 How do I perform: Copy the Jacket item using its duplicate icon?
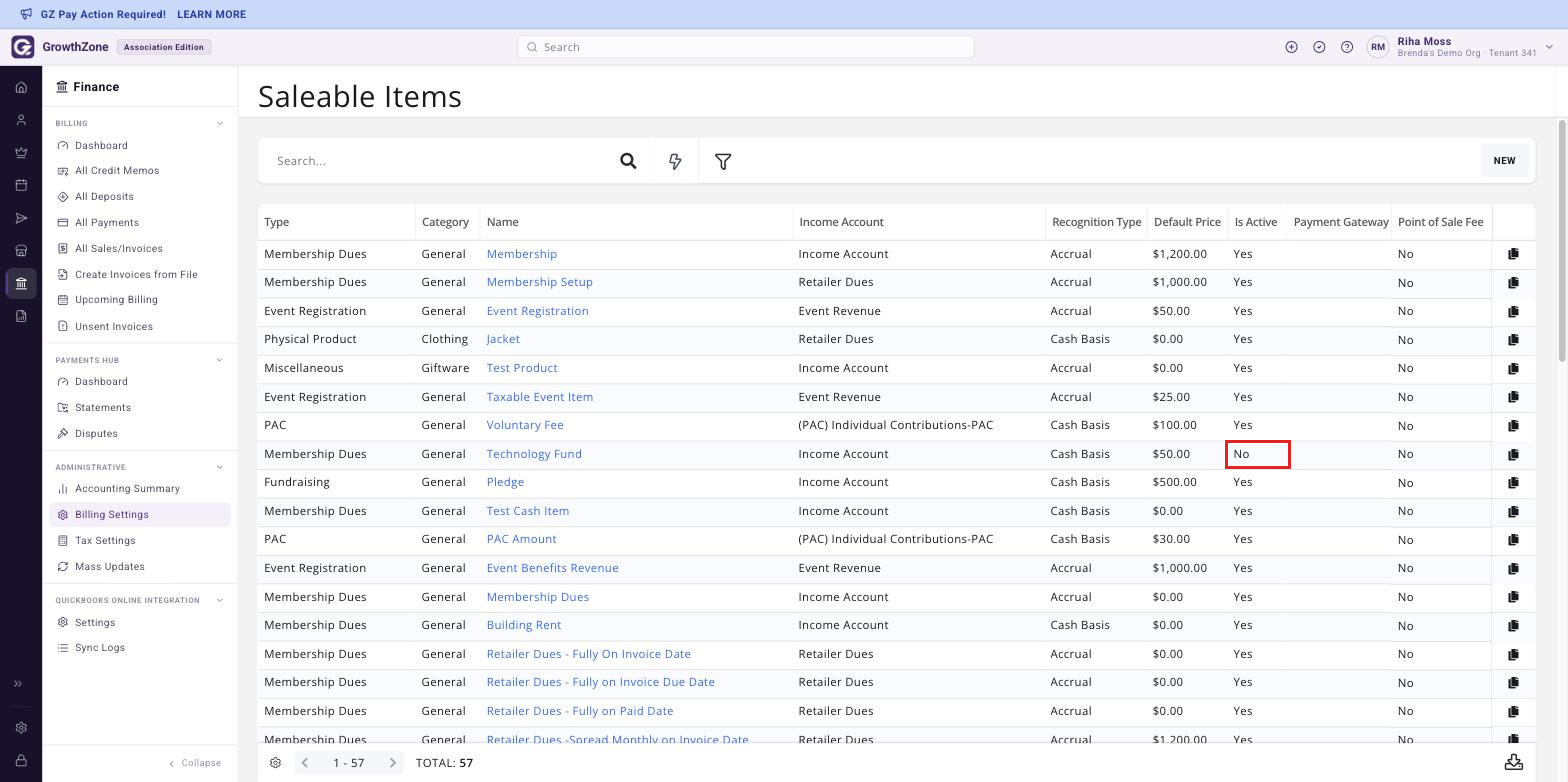(x=1513, y=340)
